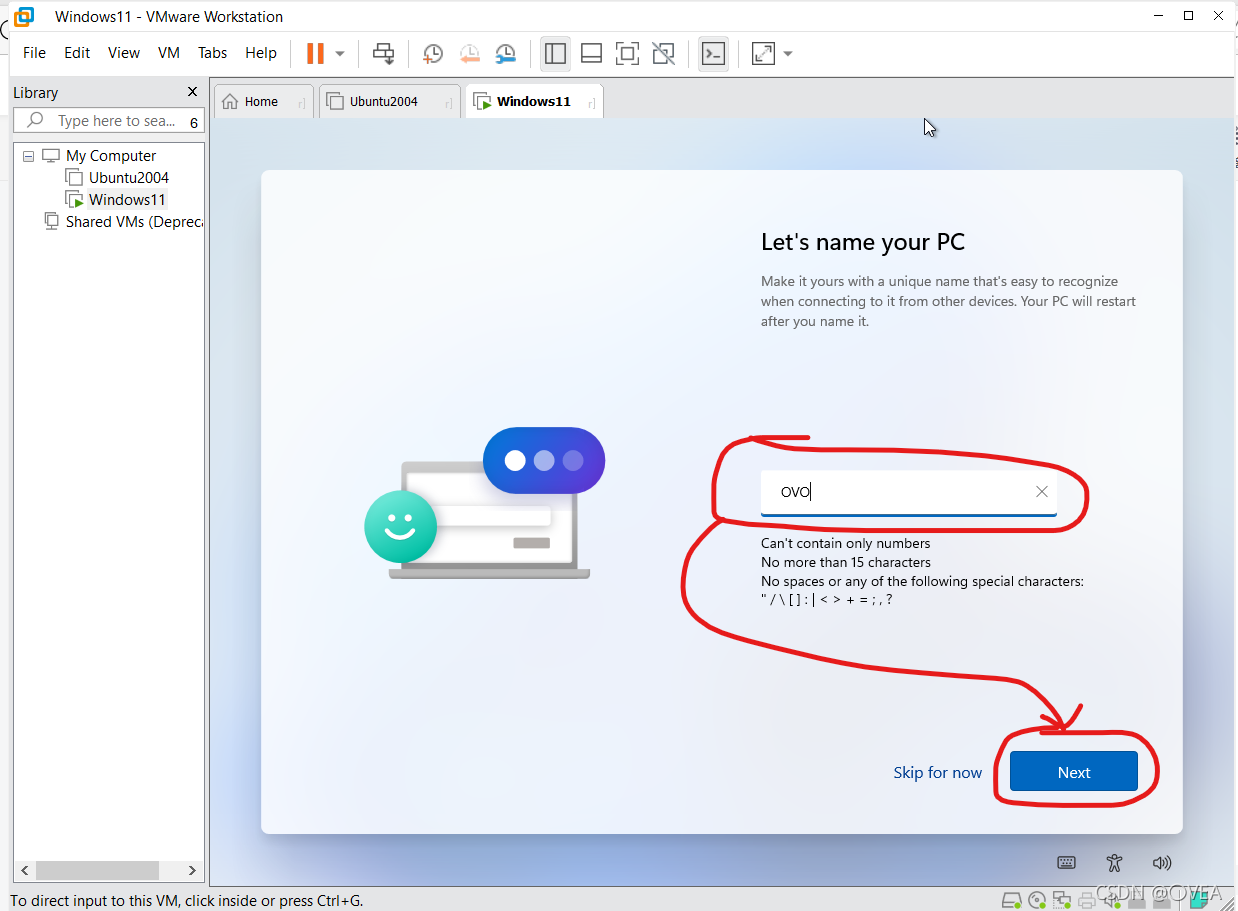Image resolution: width=1238 pixels, height=911 pixels.
Task: Switch to the Home tab
Action: click(x=262, y=101)
